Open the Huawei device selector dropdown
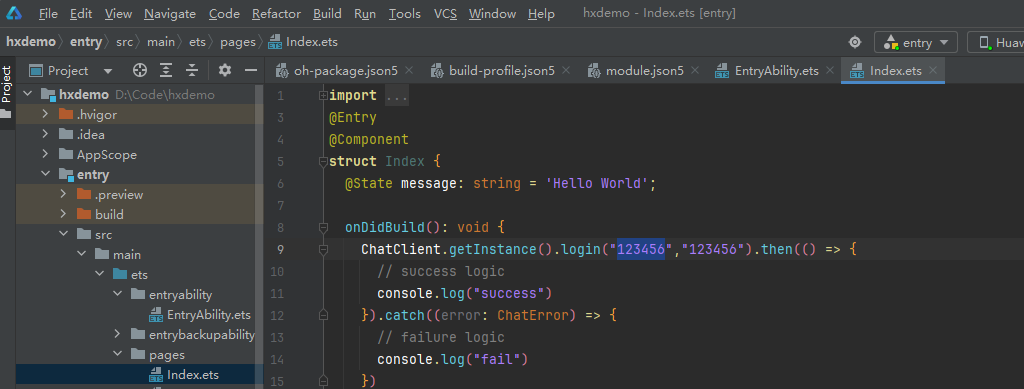The image size is (1024, 389). click(995, 42)
